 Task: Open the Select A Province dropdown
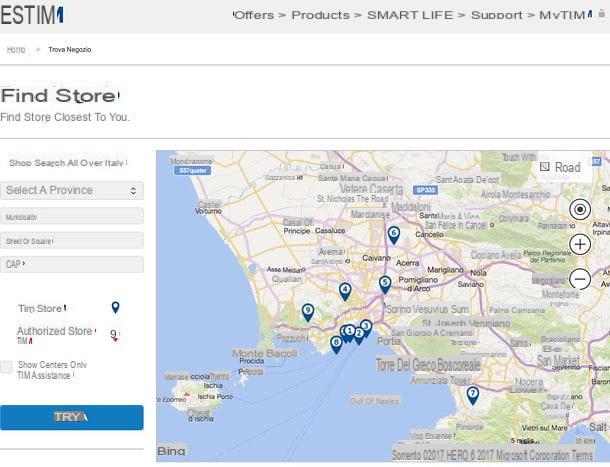pos(72,190)
